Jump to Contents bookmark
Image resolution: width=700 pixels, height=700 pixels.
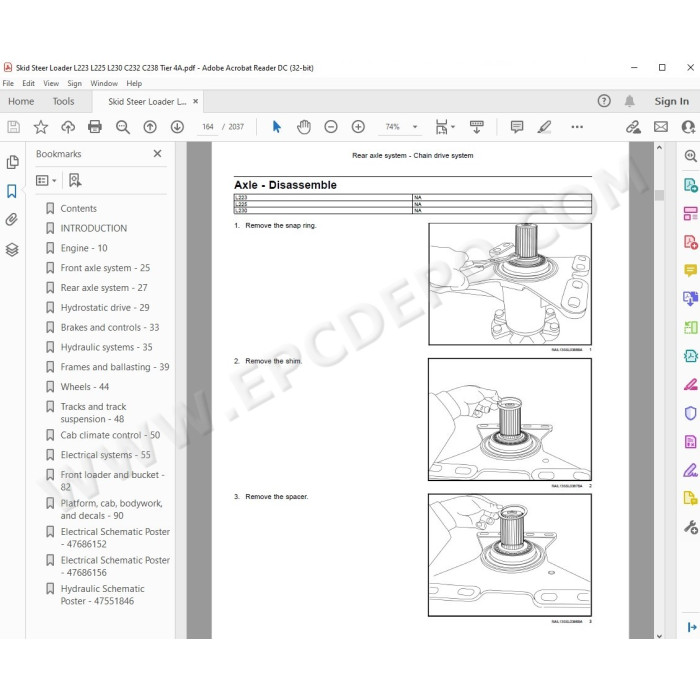point(78,208)
